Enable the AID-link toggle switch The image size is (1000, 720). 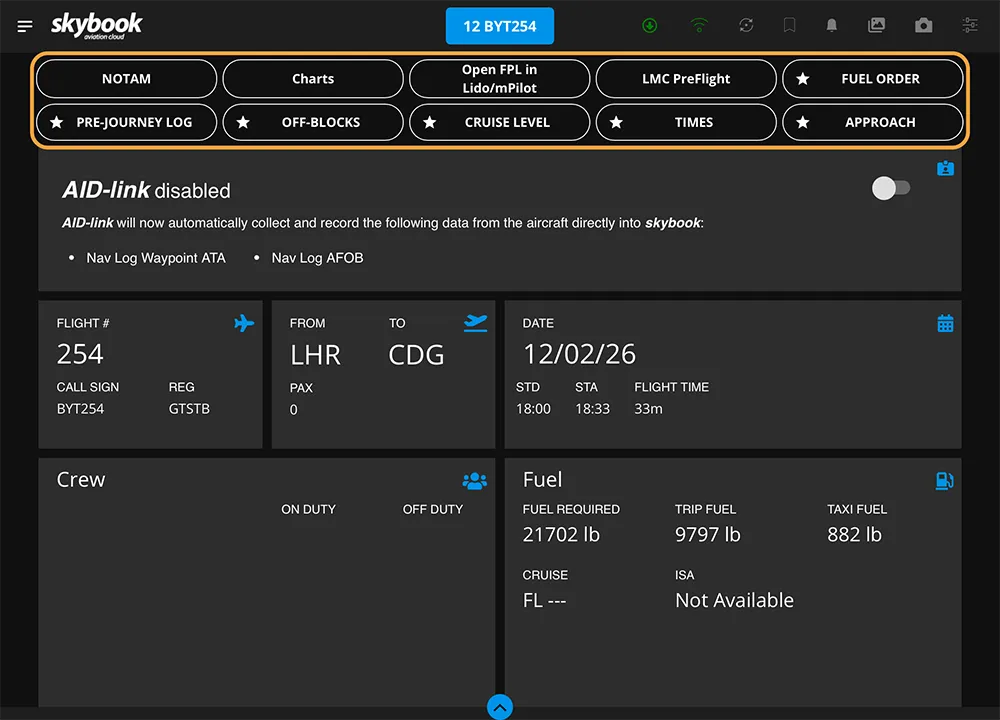pyautogui.click(x=890, y=189)
